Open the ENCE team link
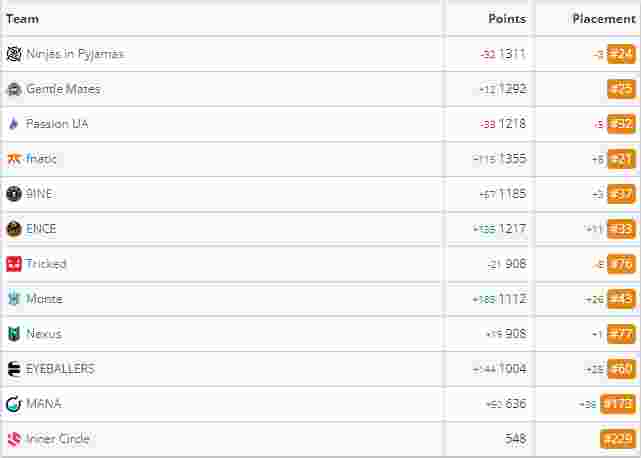 click(41, 229)
